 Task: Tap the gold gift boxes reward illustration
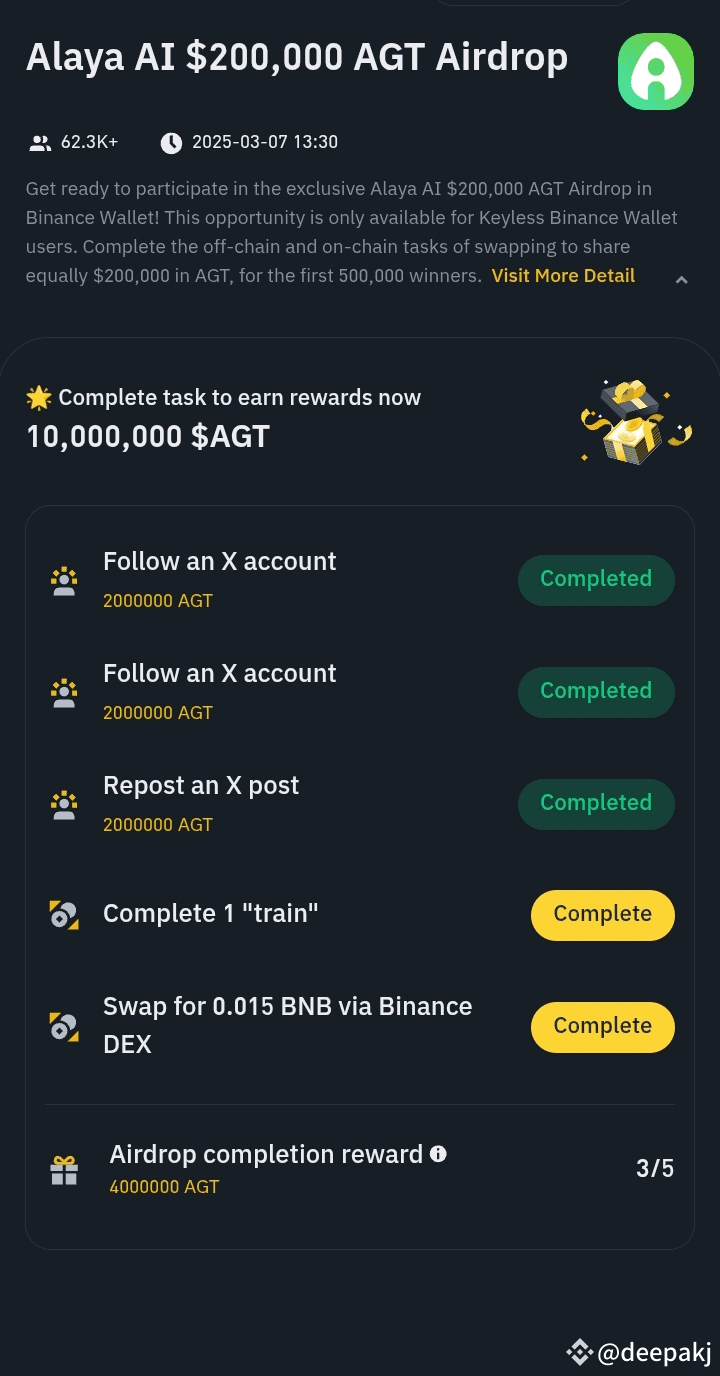[636, 422]
